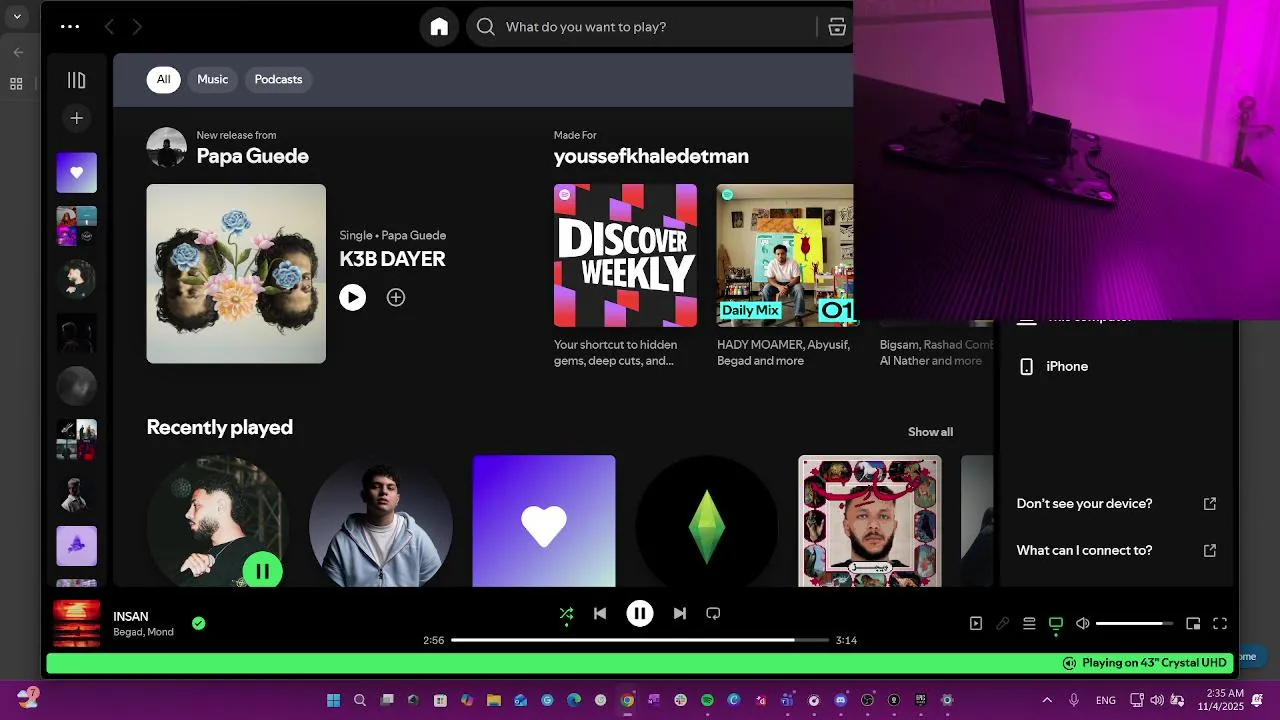Toggle shuffle off
Screen dimensions: 1280x720
tap(566, 613)
